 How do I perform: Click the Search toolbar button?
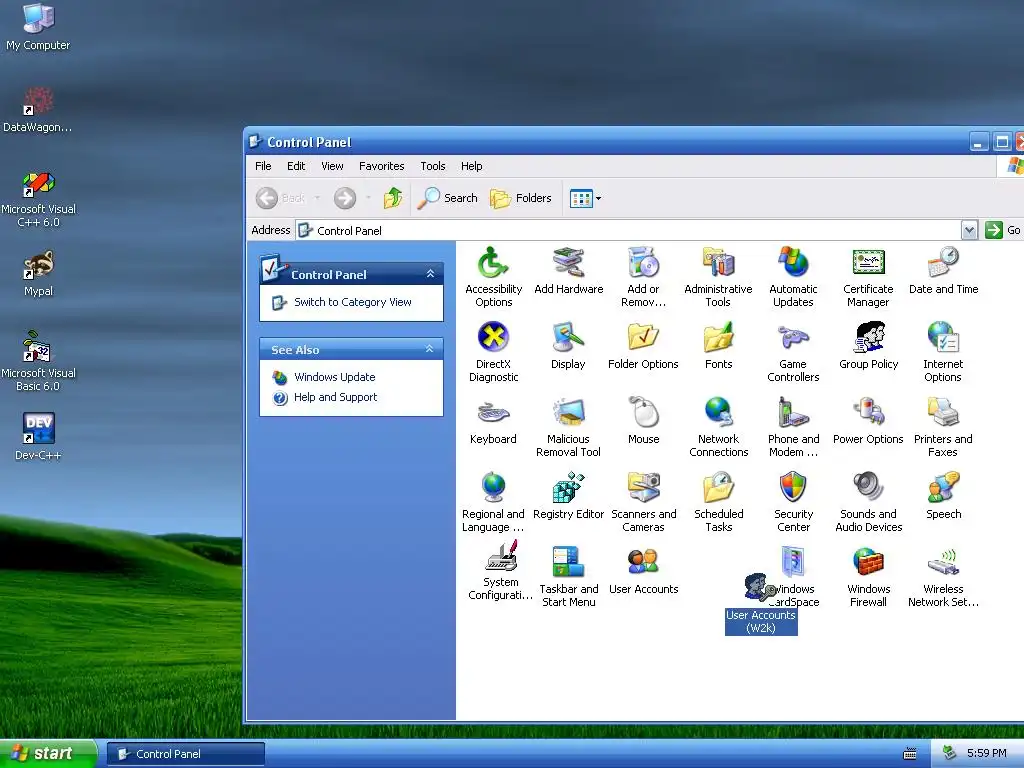448,198
